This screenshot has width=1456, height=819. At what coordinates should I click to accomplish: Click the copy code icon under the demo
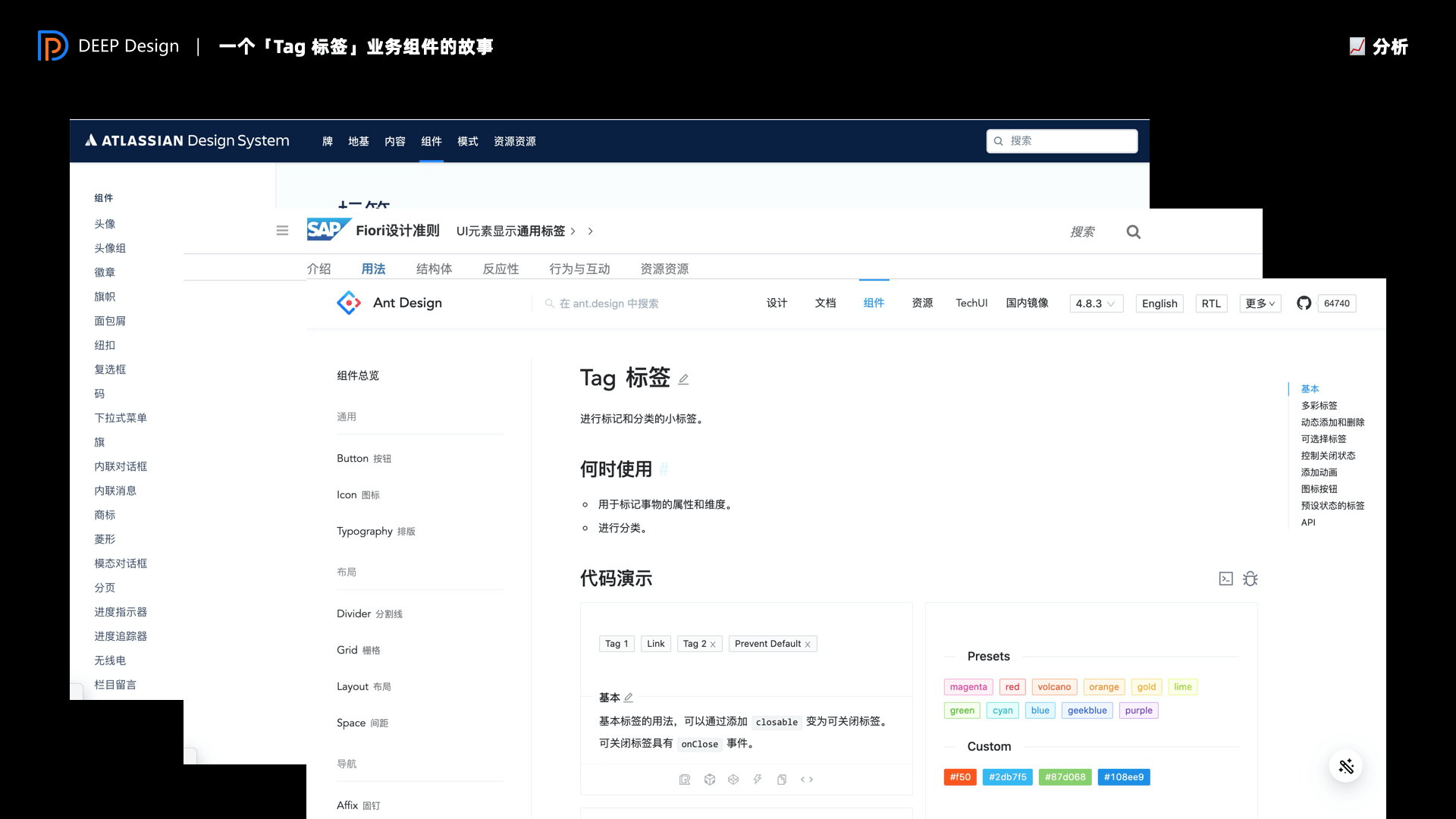782,780
